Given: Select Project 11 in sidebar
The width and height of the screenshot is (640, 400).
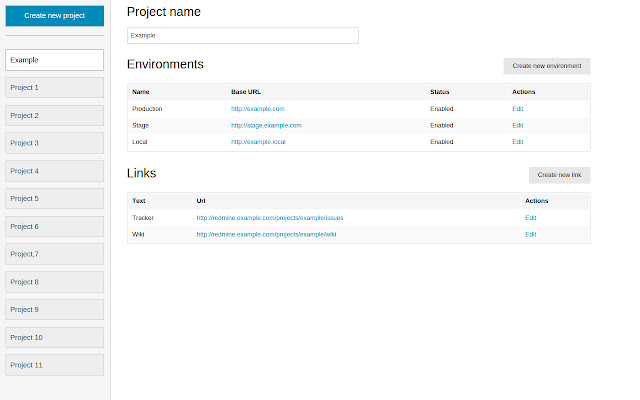Looking at the screenshot, I should (x=55, y=365).
